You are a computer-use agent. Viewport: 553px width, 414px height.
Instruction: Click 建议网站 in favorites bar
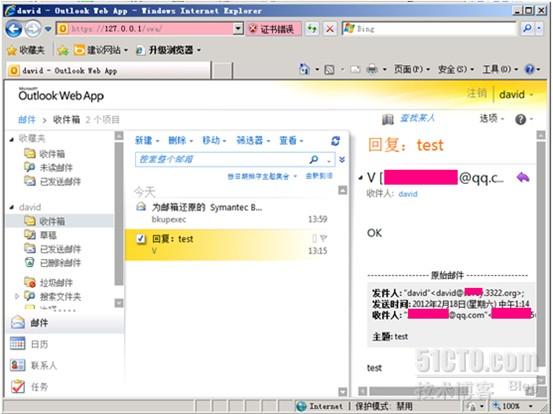(x=101, y=50)
